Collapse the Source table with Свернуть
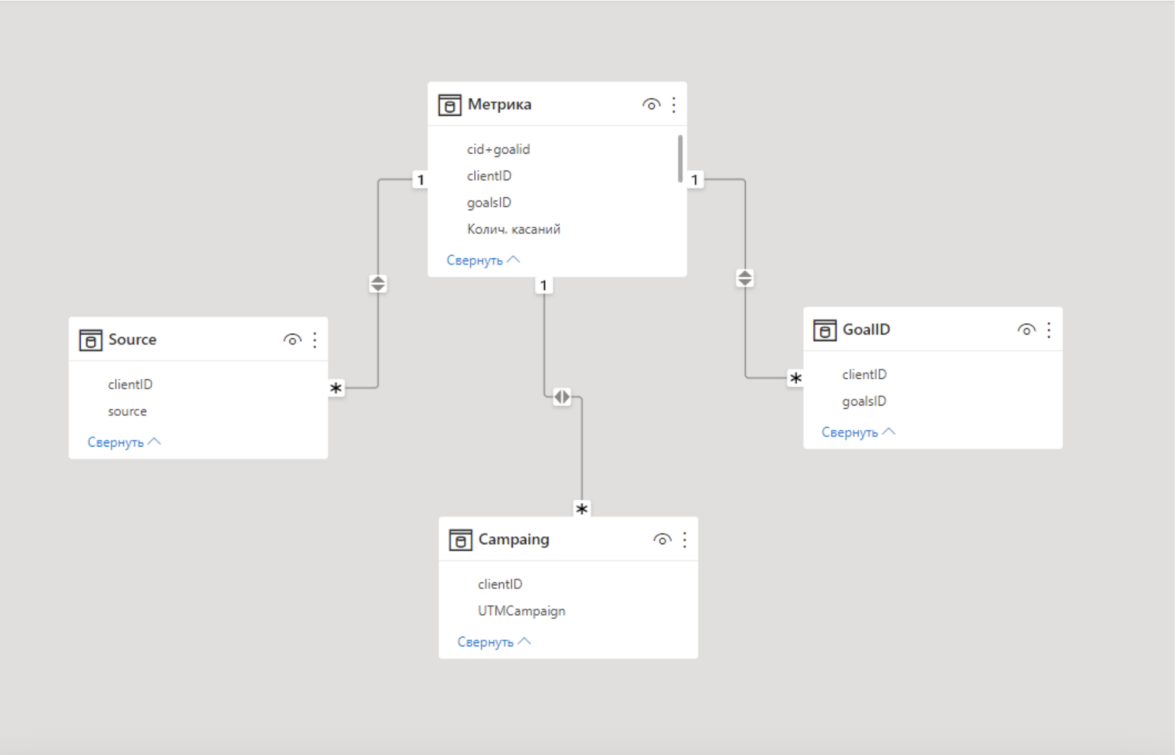 (124, 442)
